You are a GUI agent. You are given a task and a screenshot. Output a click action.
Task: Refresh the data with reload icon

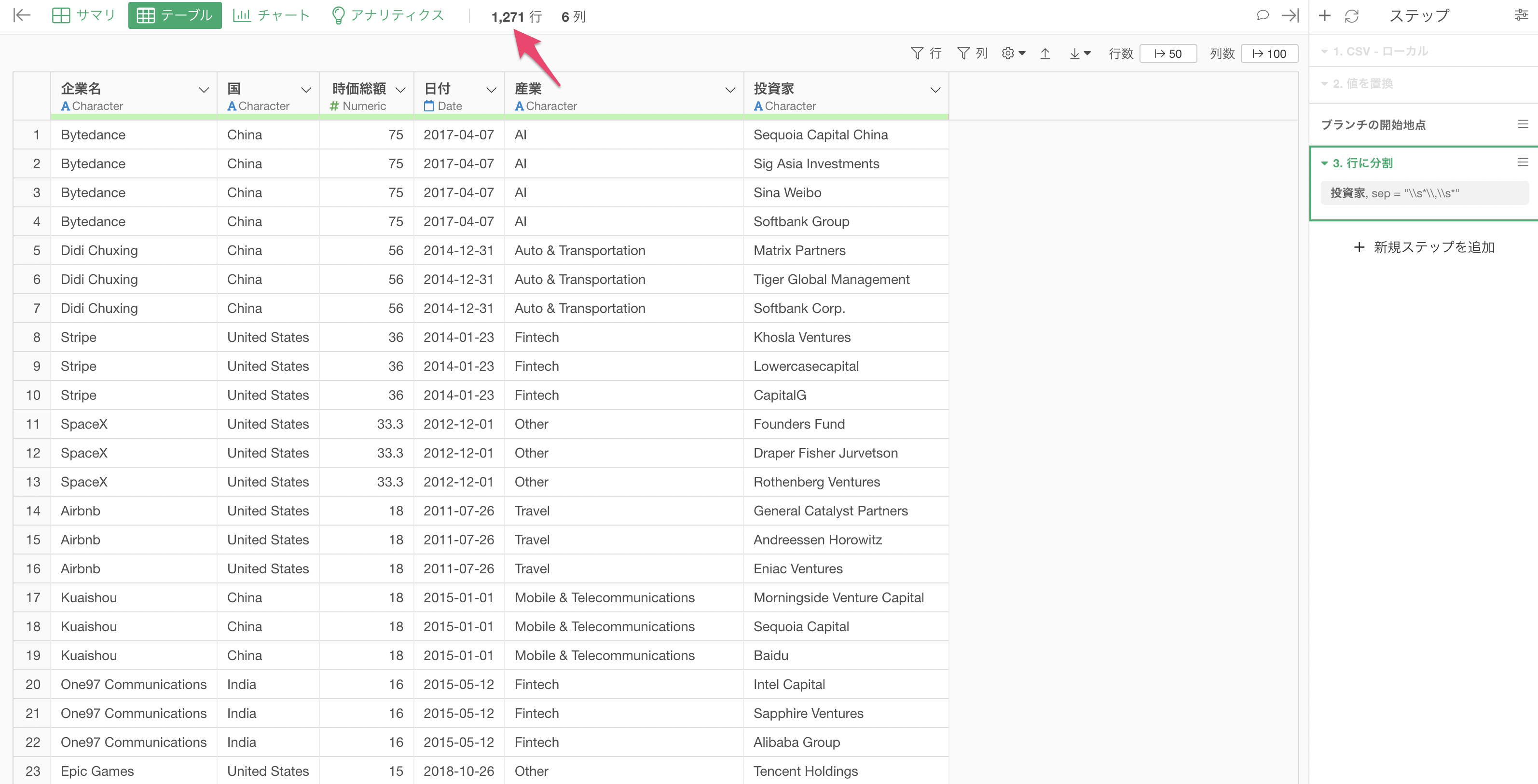[x=1352, y=16]
